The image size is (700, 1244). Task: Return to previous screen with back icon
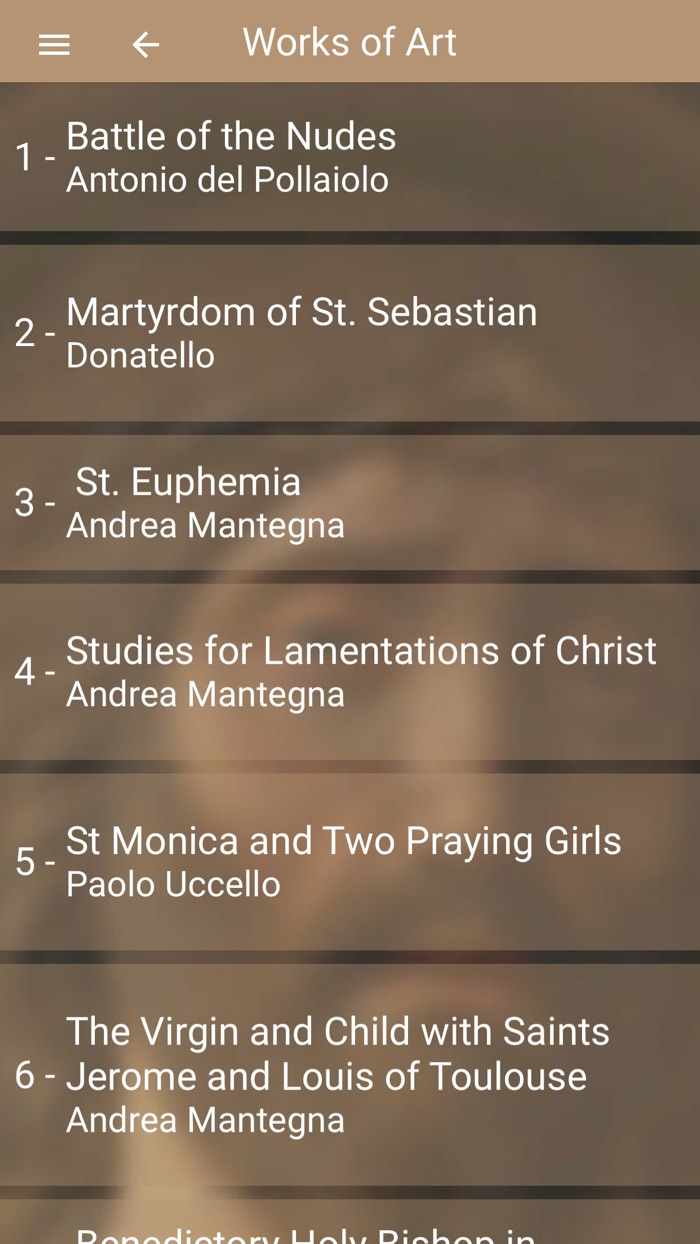(145, 44)
